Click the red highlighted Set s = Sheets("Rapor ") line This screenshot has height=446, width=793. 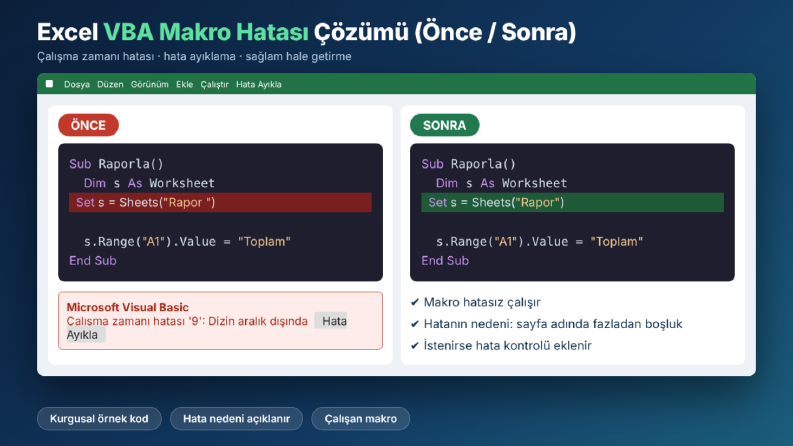point(220,202)
